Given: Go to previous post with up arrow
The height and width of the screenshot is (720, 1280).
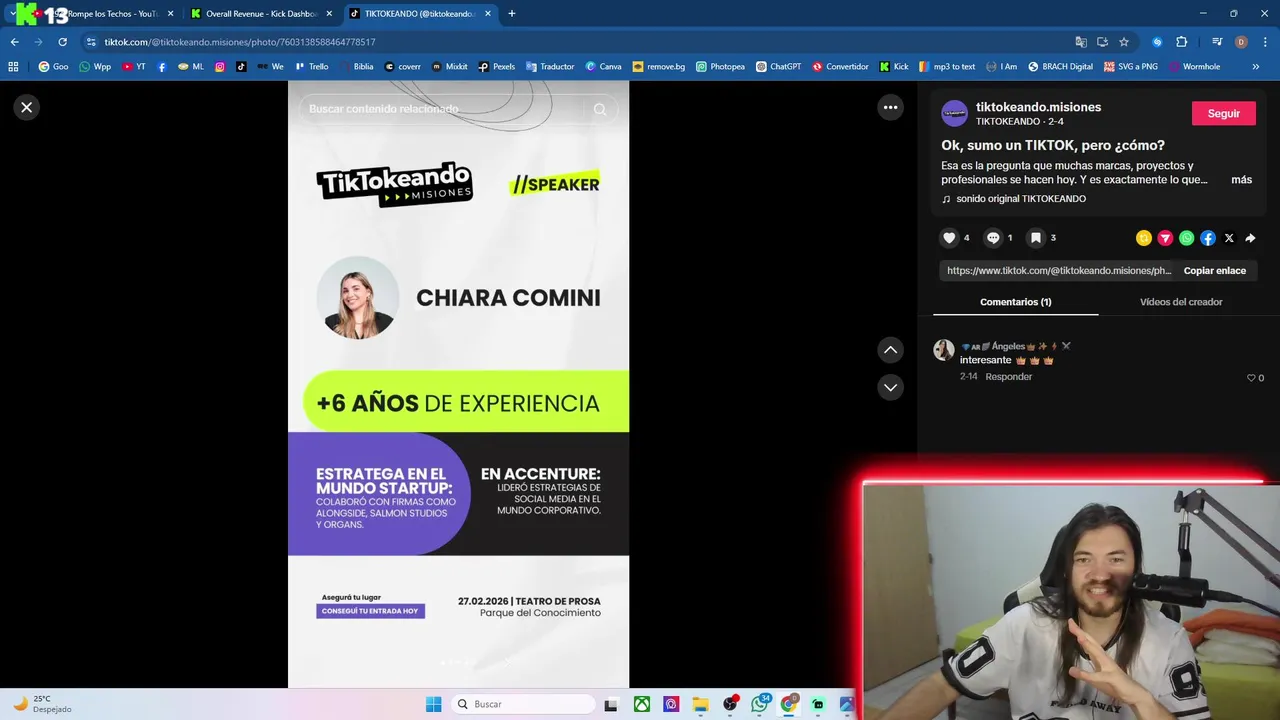Looking at the screenshot, I should point(890,349).
